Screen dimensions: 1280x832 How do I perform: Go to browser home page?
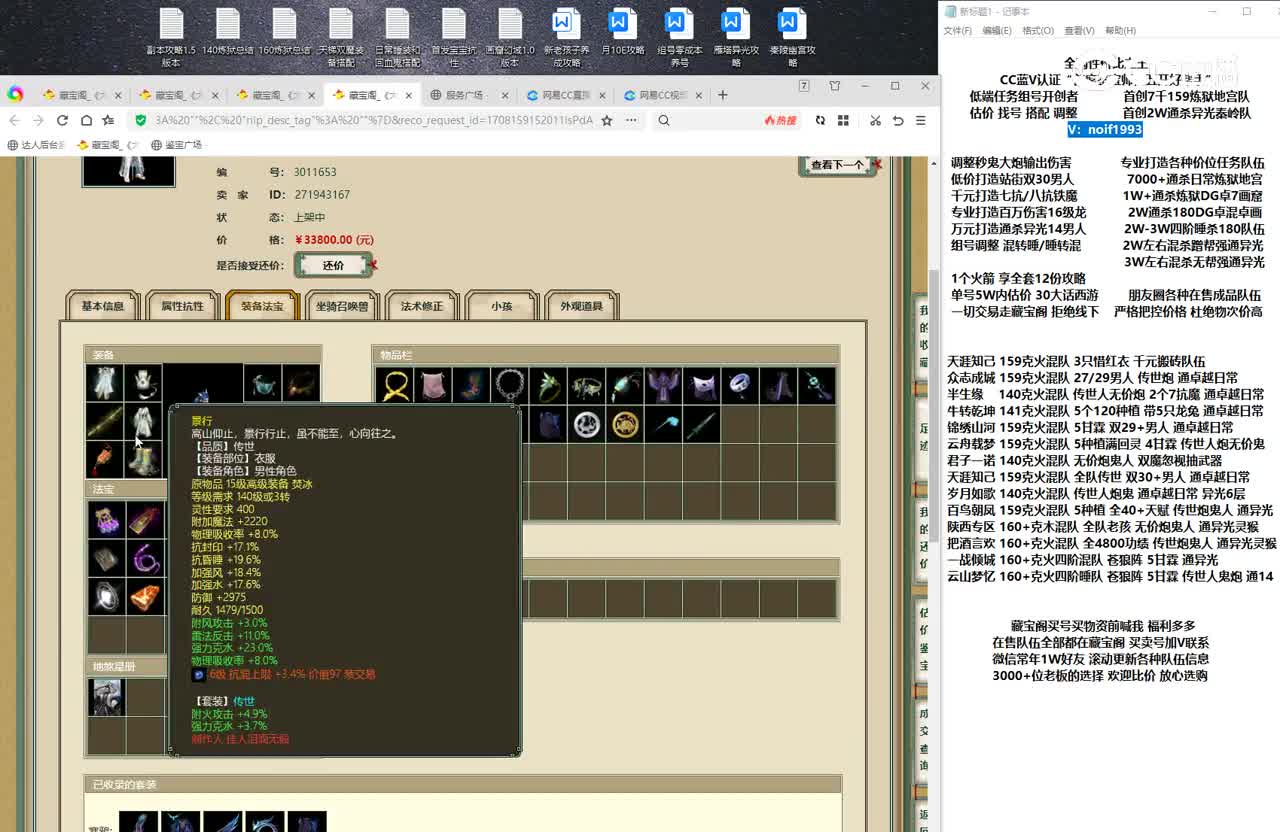click(x=86, y=120)
